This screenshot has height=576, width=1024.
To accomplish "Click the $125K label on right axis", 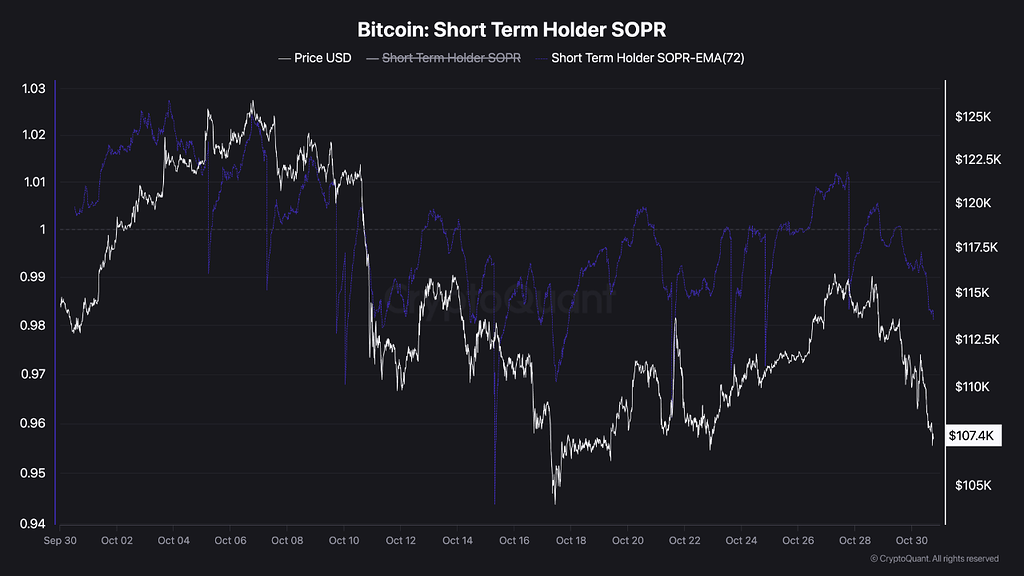I will coord(973,117).
